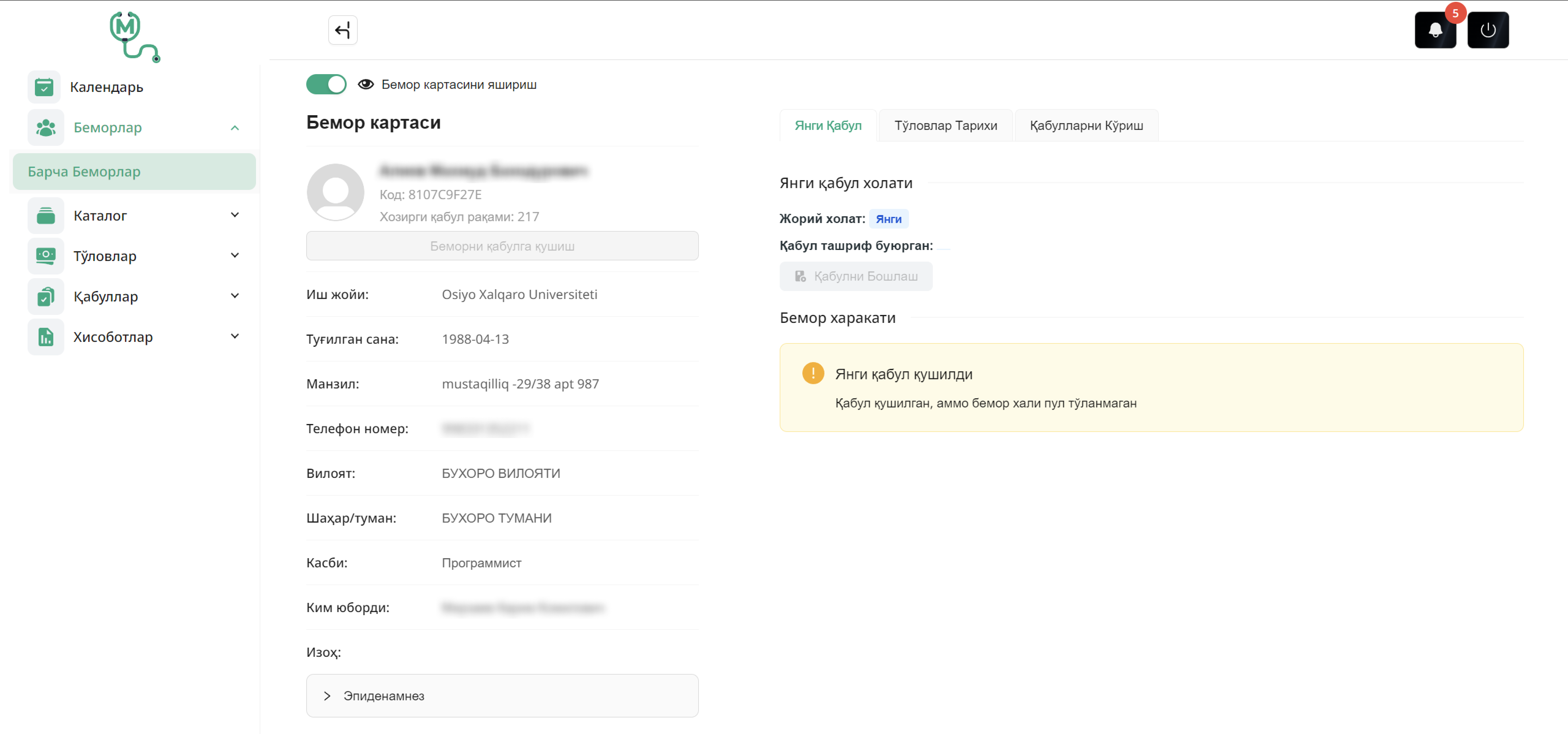
Task: Click the eye icon beside hide card
Action: tap(366, 85)
